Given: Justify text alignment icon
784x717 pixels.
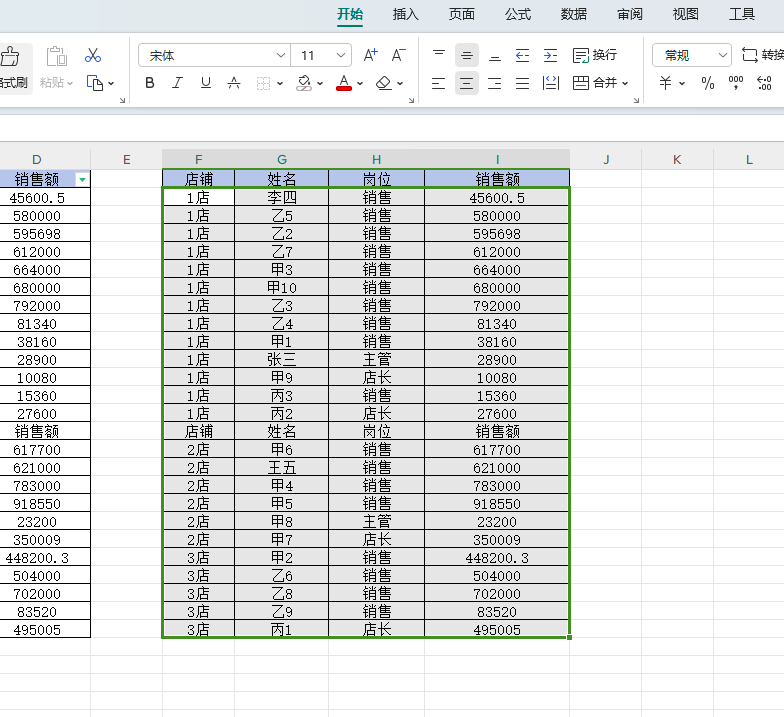Looking at the screenshot, I should pyautogui.click(x=522, y=83).
